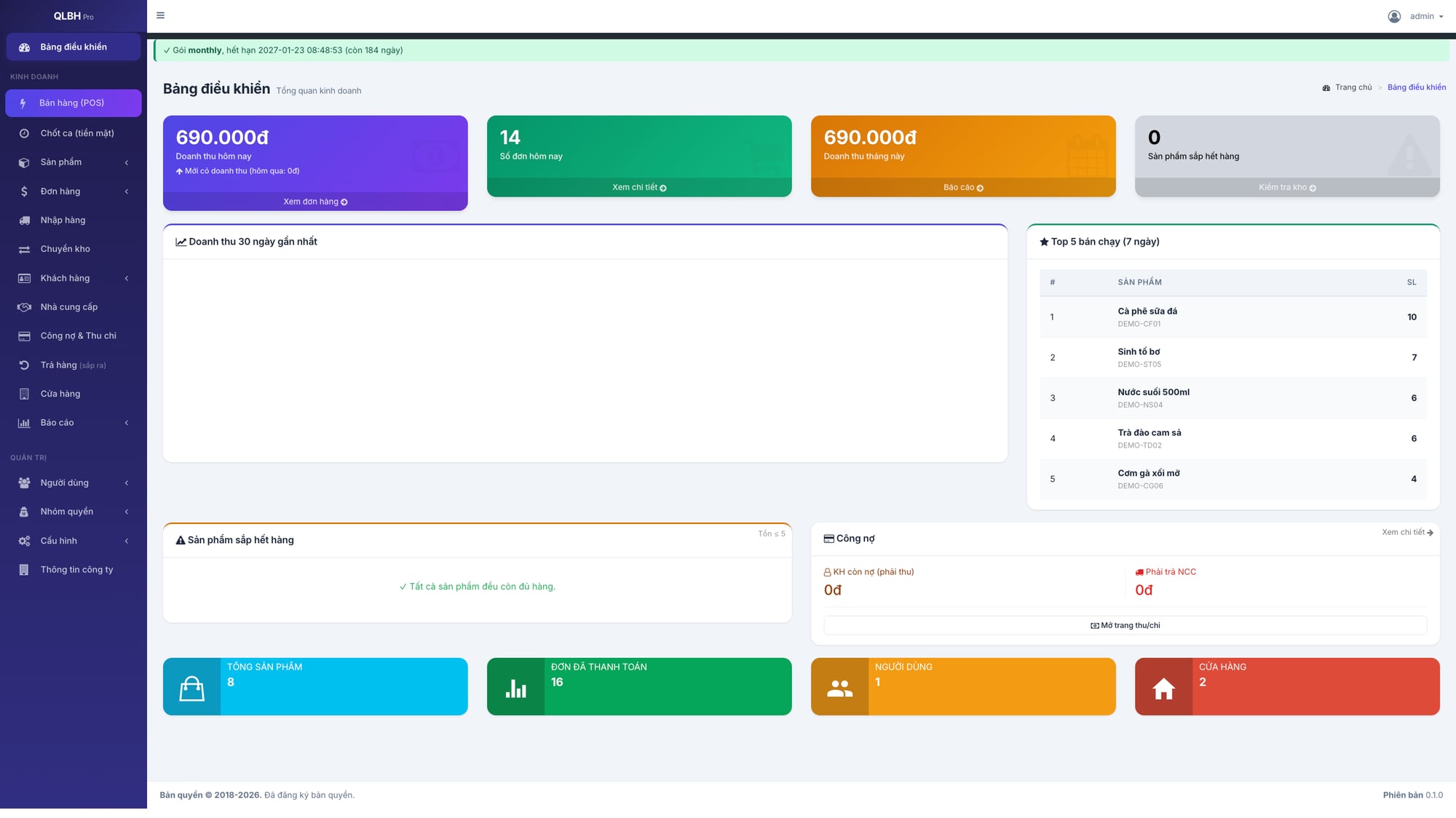Click the house icon on Cửa hàng card
The width and height of the screenshot is (1456, 818).
(x=1163, y=688)
